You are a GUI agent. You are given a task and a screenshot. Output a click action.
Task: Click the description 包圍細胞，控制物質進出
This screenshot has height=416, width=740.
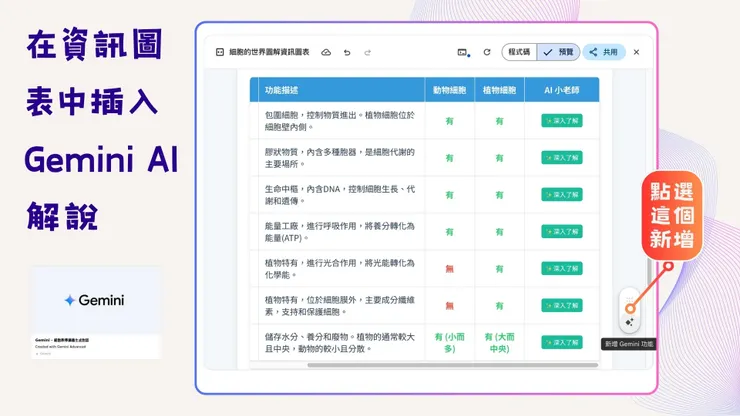pyautogui.click(x=339, y=121)
